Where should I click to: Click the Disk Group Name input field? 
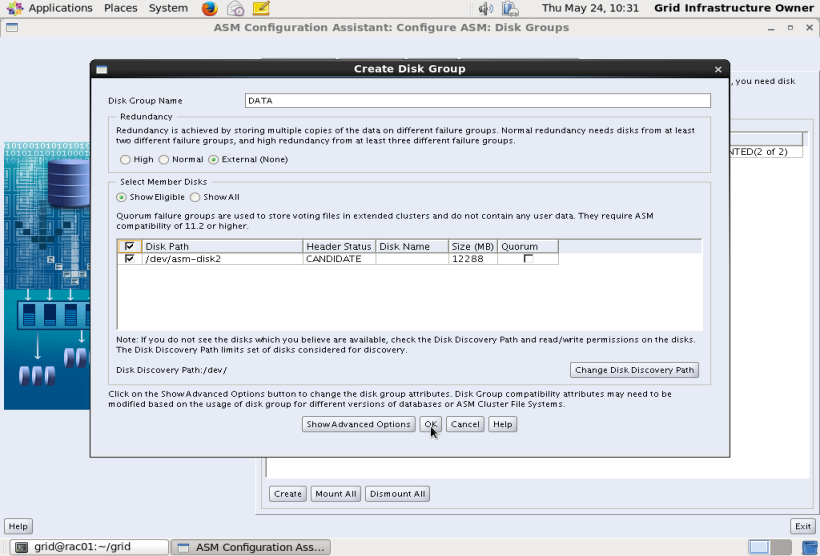pyautogui.click(x=477, y=100)
